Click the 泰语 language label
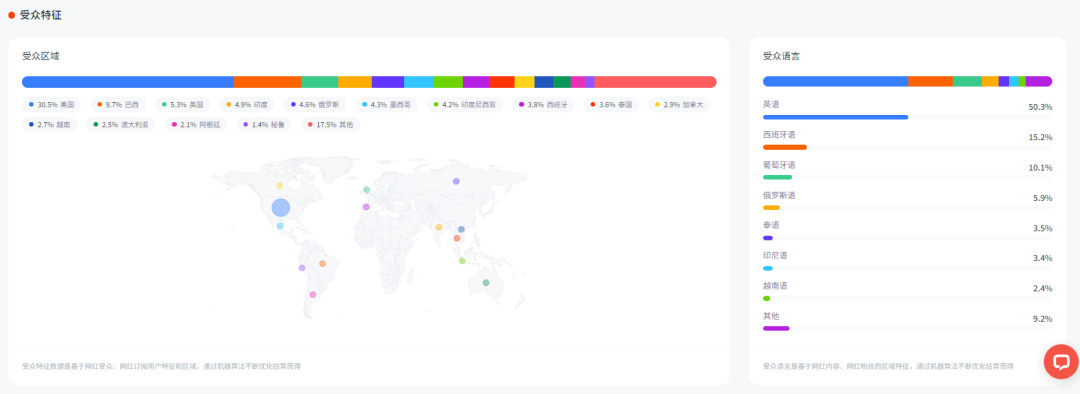This screenshot has width=1080, height=394. (x=771, y=225)
